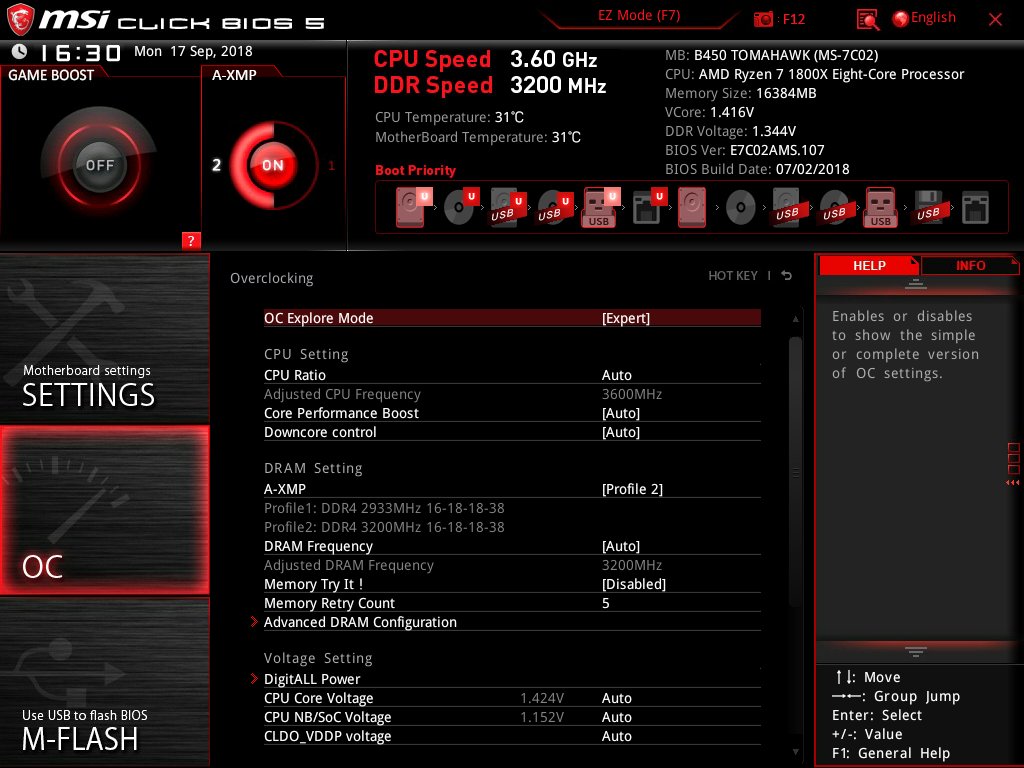Select the UEFI USB hard disk boot icon
Screen dimensions: 1024x768
[507, 207]
